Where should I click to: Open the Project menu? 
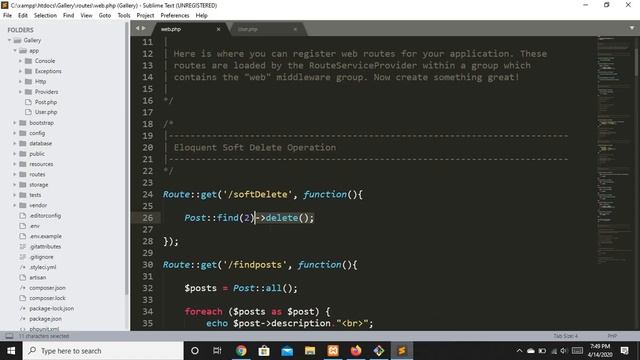145,15
